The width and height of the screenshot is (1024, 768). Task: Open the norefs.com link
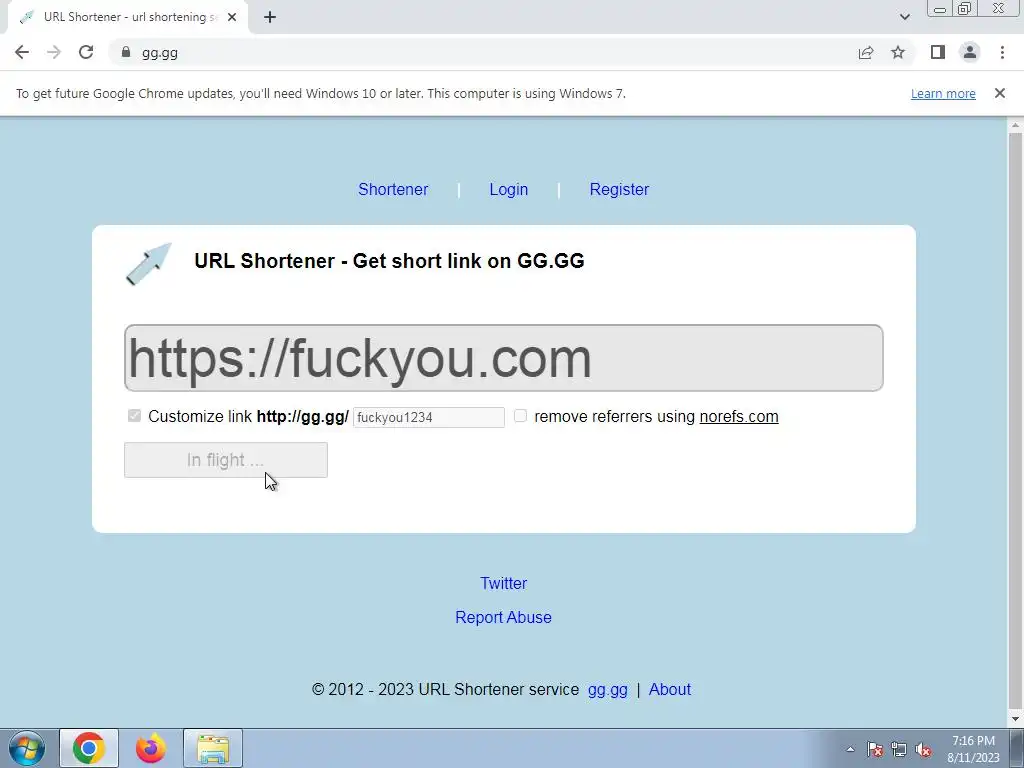[739, 417]
